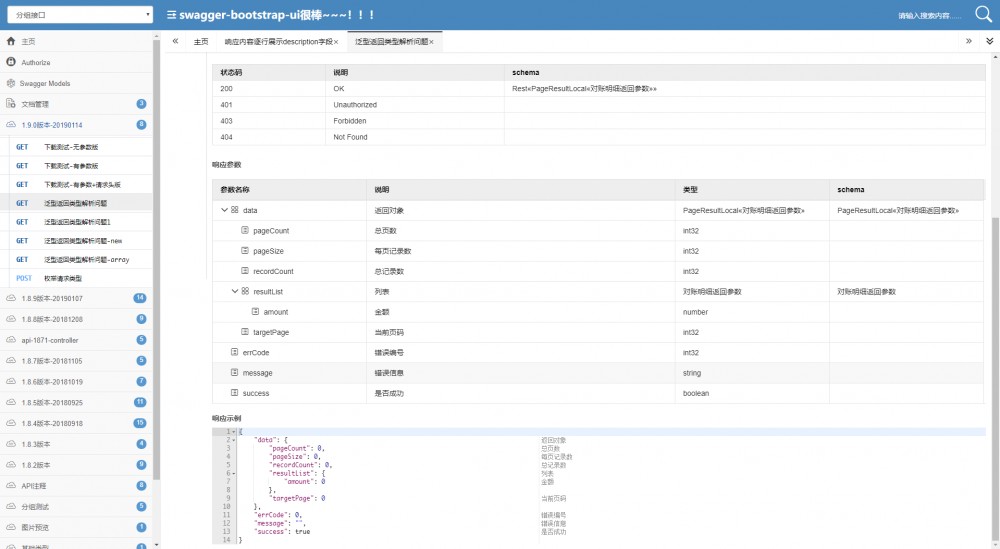Open GET 下载测试-无参数版 endpoint
This screenshot has width=1000, height=549.
(x=80, y=147)
